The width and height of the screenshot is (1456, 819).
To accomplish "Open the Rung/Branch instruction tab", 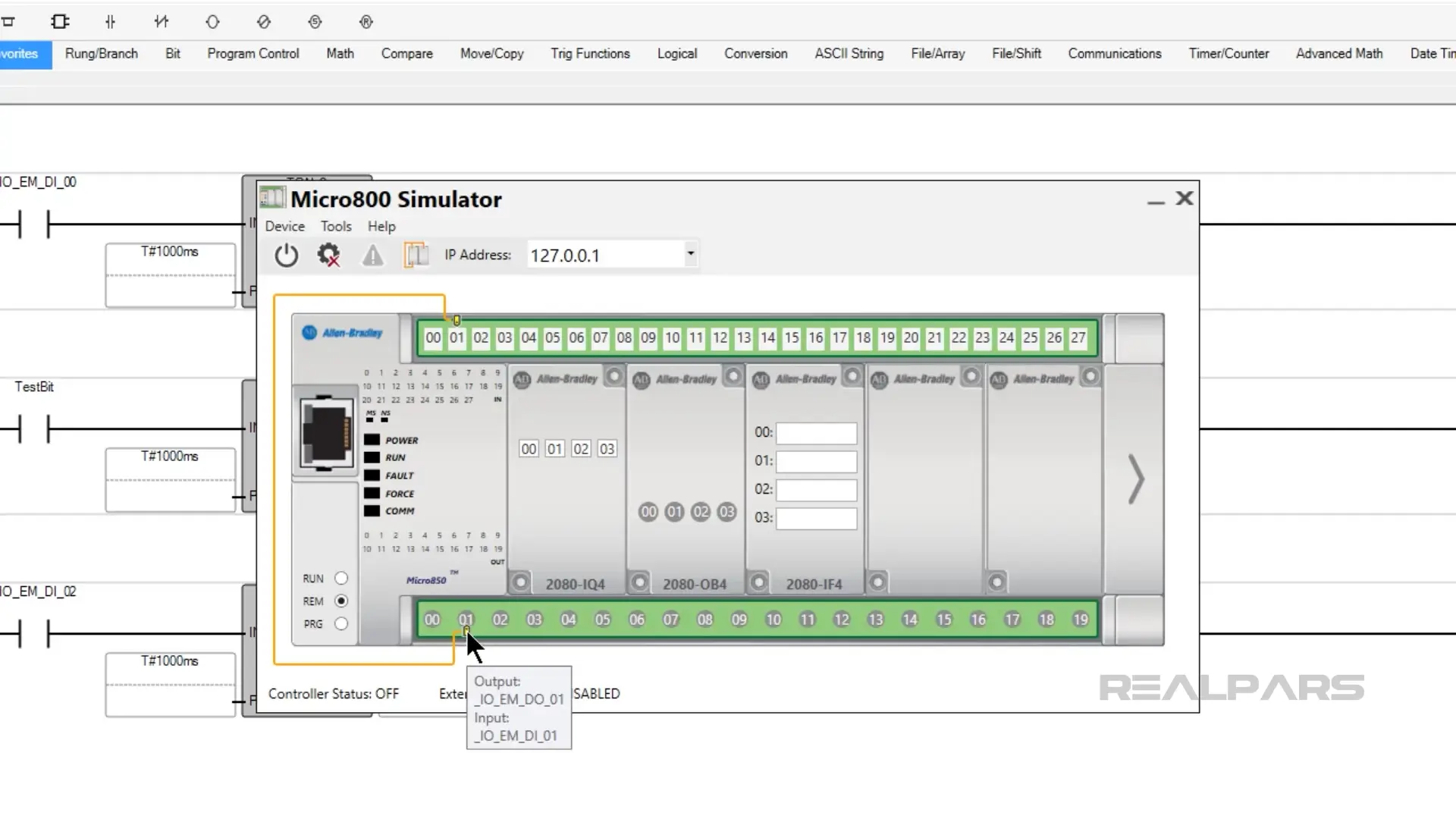I will click(102, 54).
